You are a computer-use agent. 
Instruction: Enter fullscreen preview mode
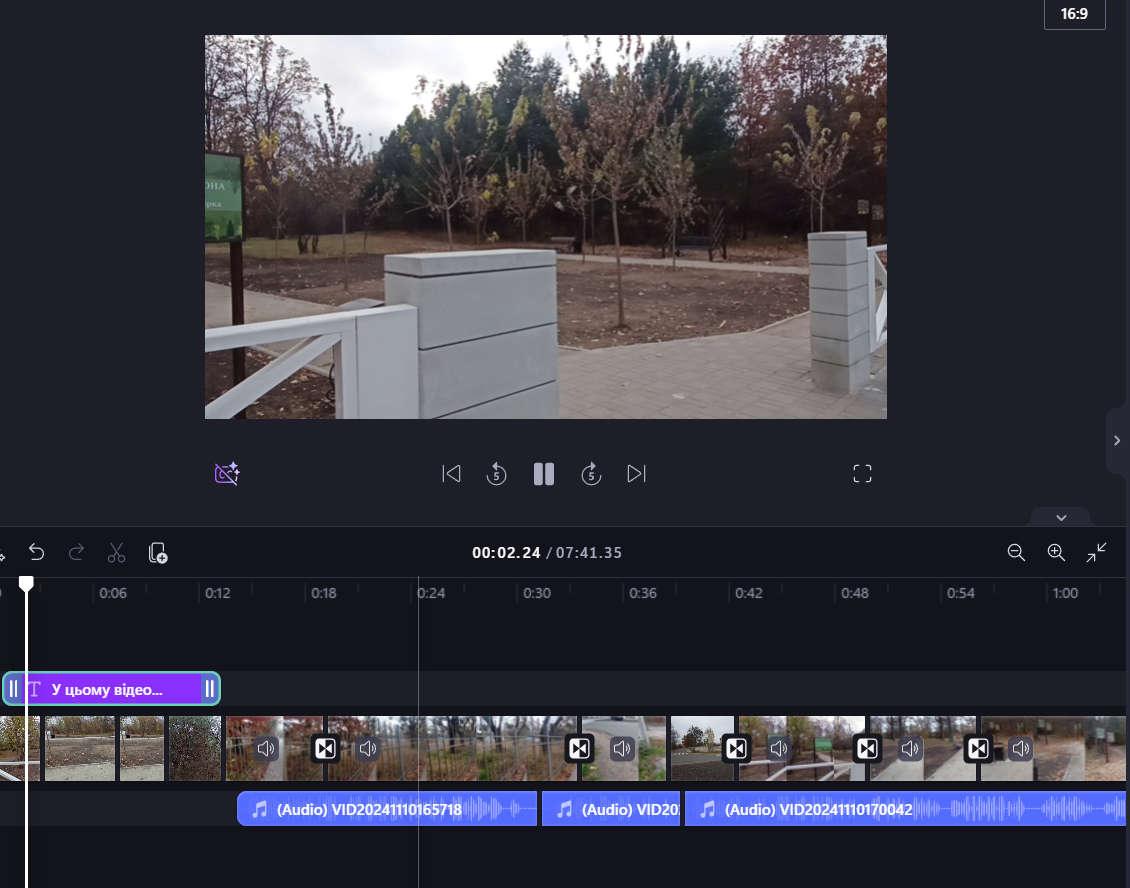point(862,474)
